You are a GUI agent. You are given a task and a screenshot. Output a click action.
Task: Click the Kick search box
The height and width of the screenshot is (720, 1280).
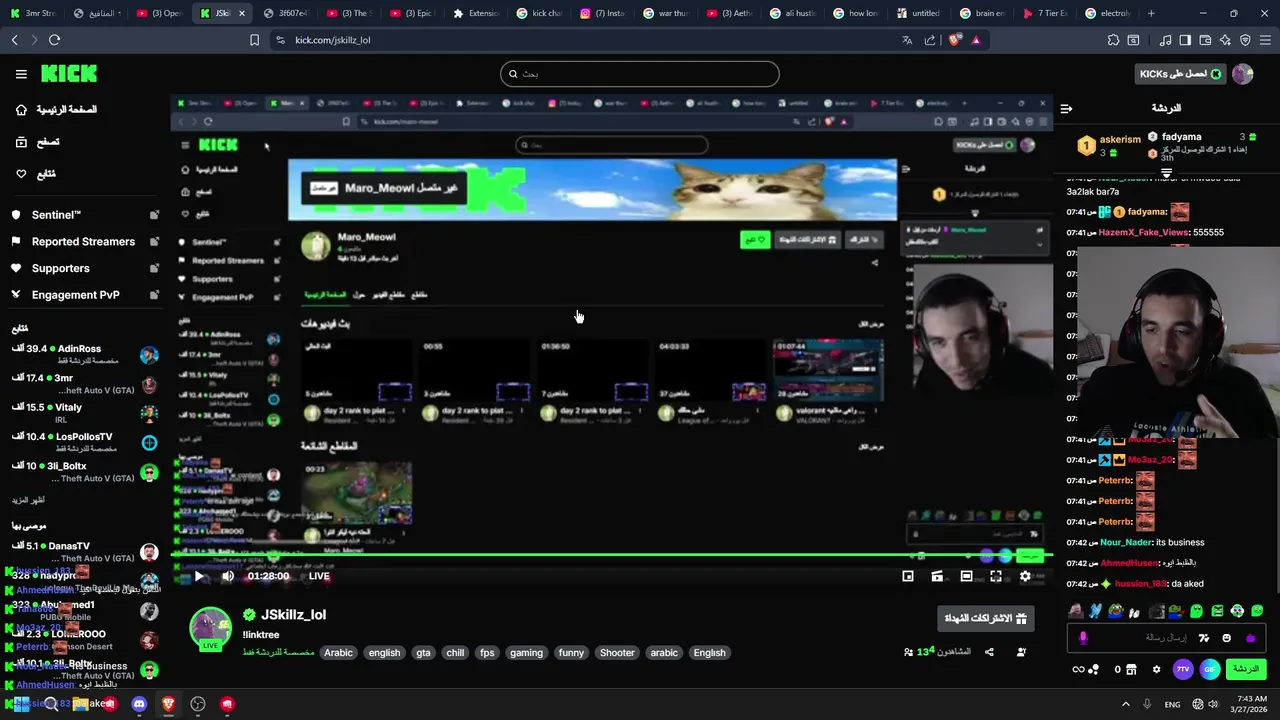pos(640,74)
